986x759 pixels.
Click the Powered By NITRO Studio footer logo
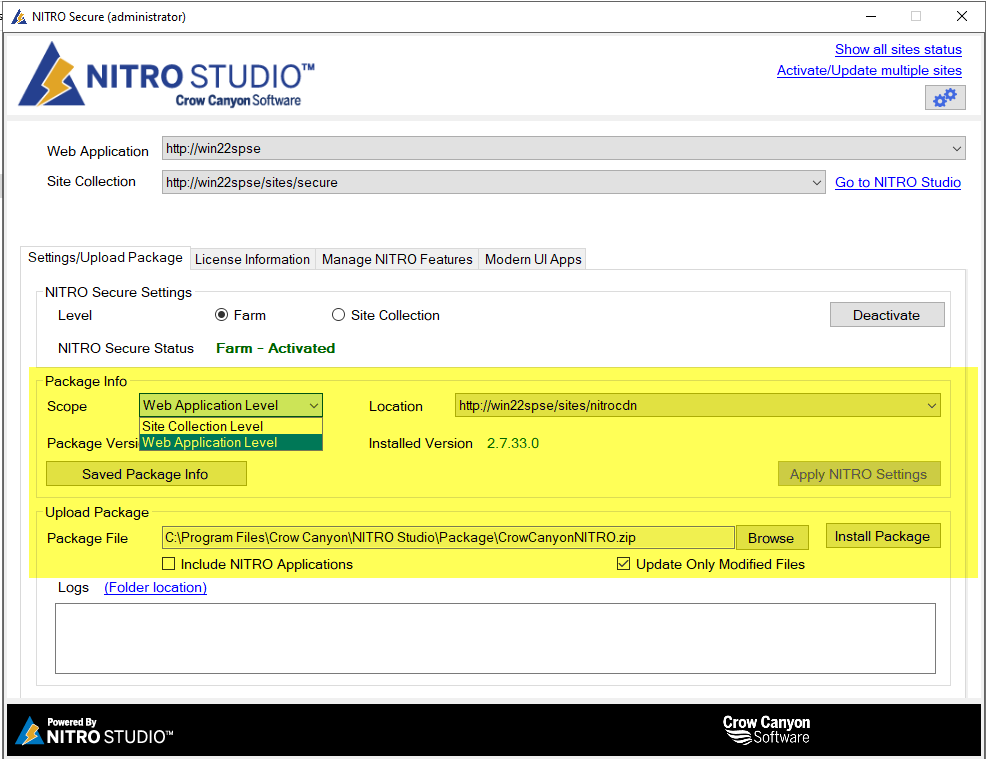click(x=93, y=731)
